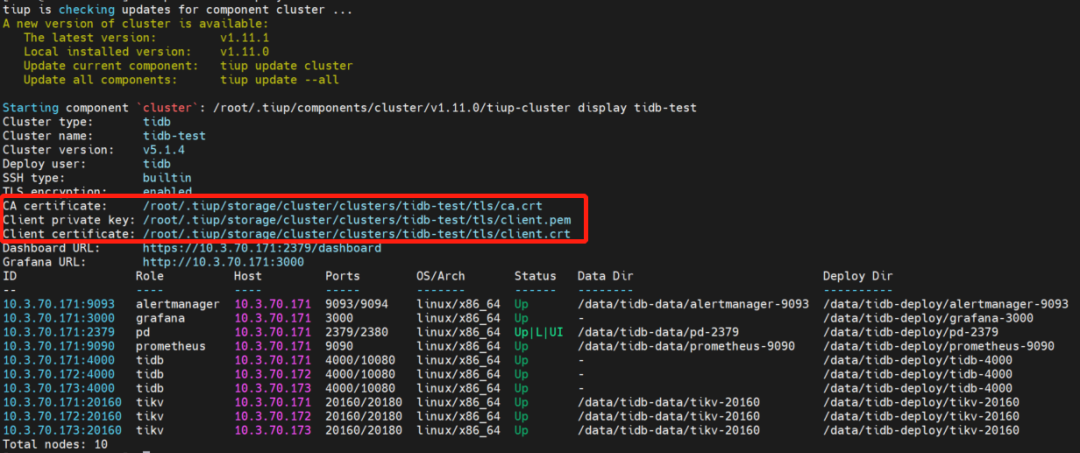Click the SSH type value builtin
The width and height of the screenshot is (1080, 453).
point(167,178)
